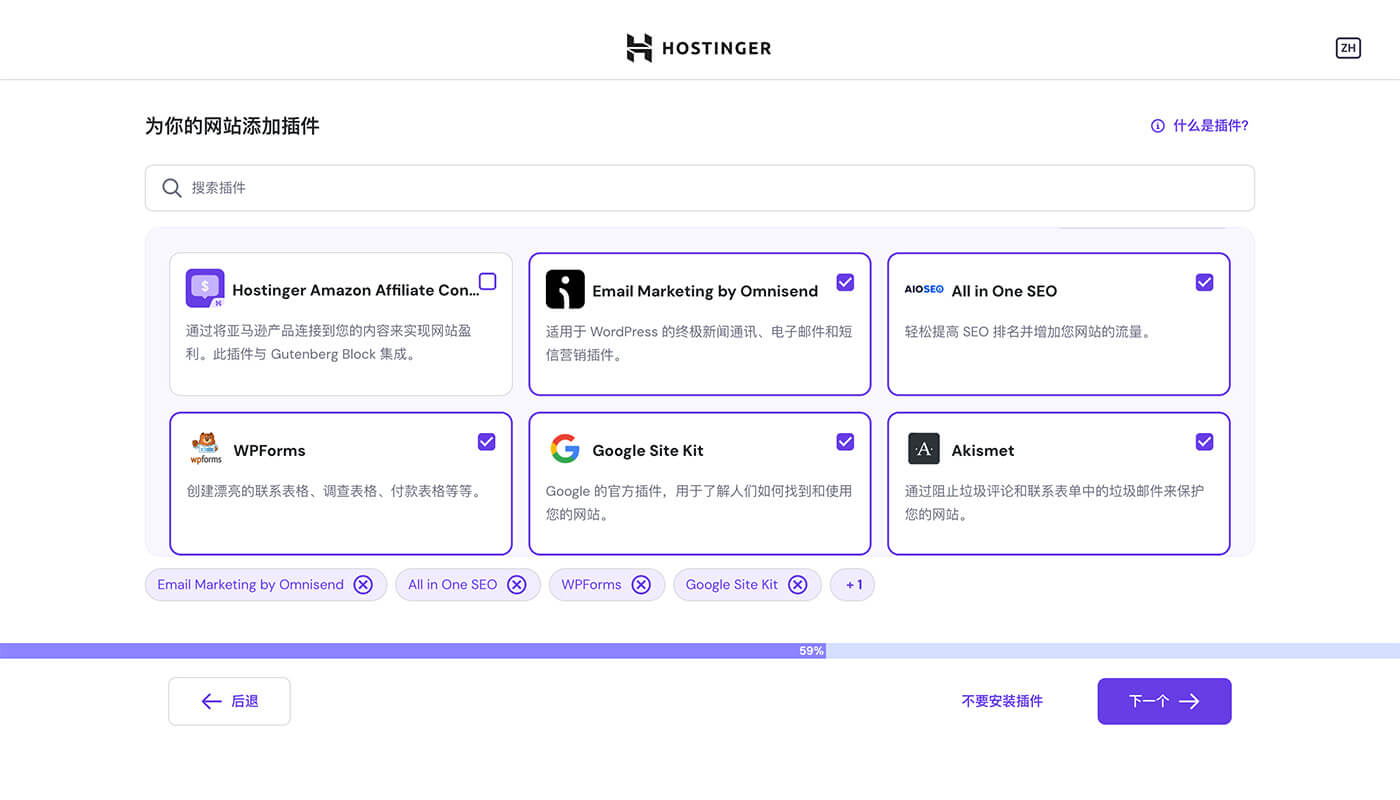Remove the Google Site Kit chip
Viewport: 1400px width, 800px height.
pos(797,585)
